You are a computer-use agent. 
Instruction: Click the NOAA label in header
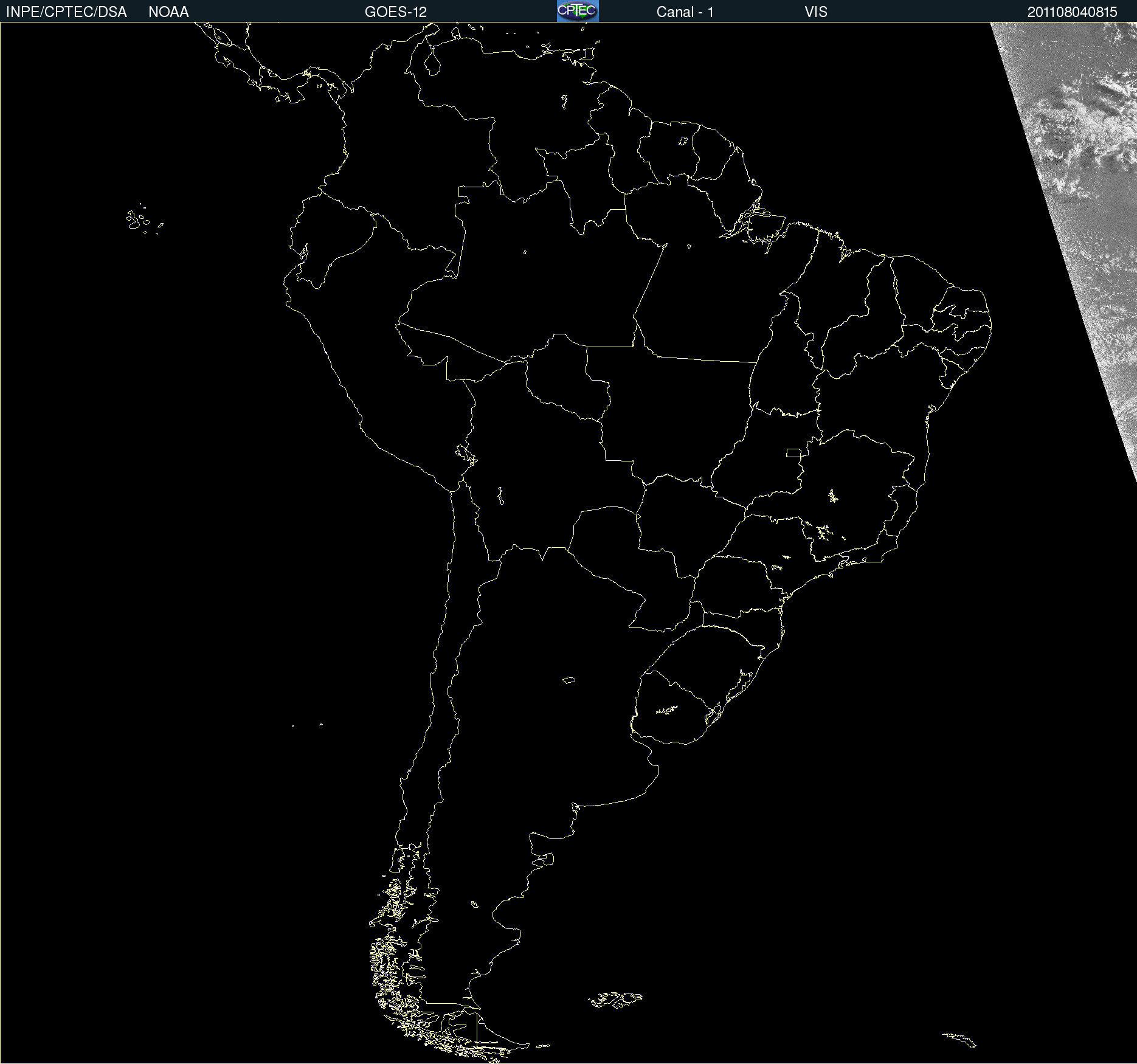click(x=168, y=12)
